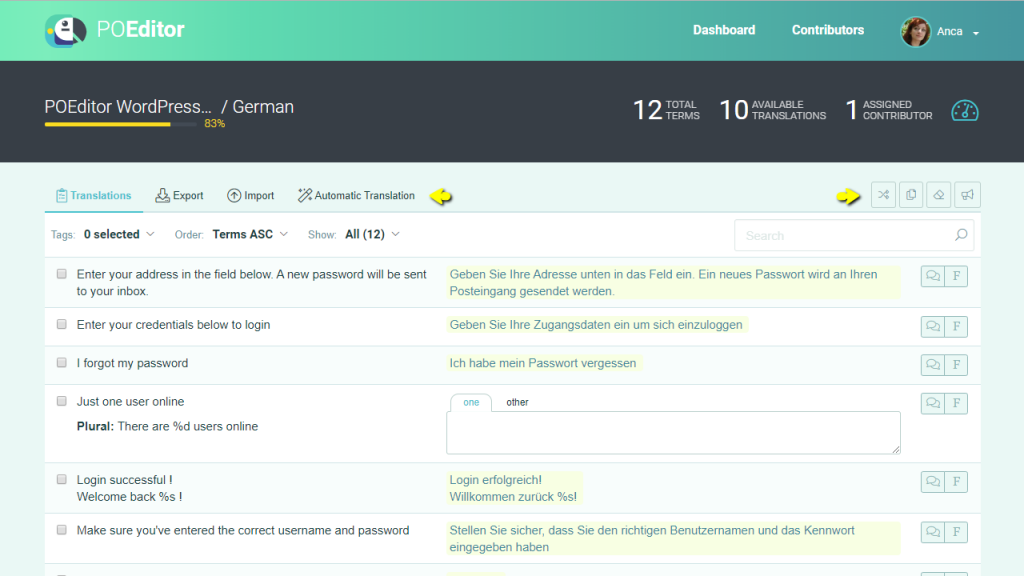1024x576 pixels.
Task: Click the eraser flush translations icon
Action: pyautogui.click(x=939, y=195)
